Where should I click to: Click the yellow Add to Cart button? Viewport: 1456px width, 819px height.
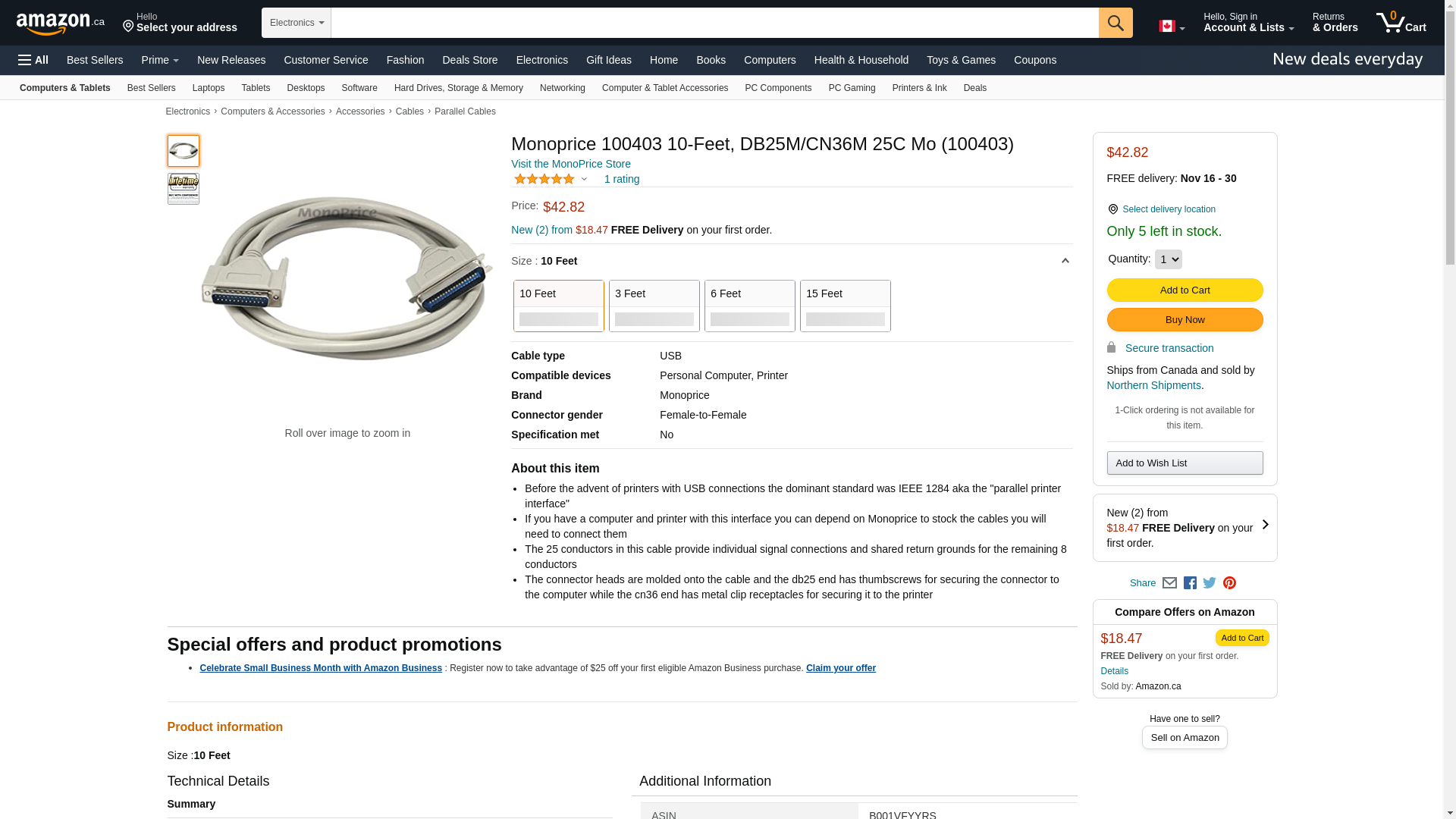click(1185, 290)
